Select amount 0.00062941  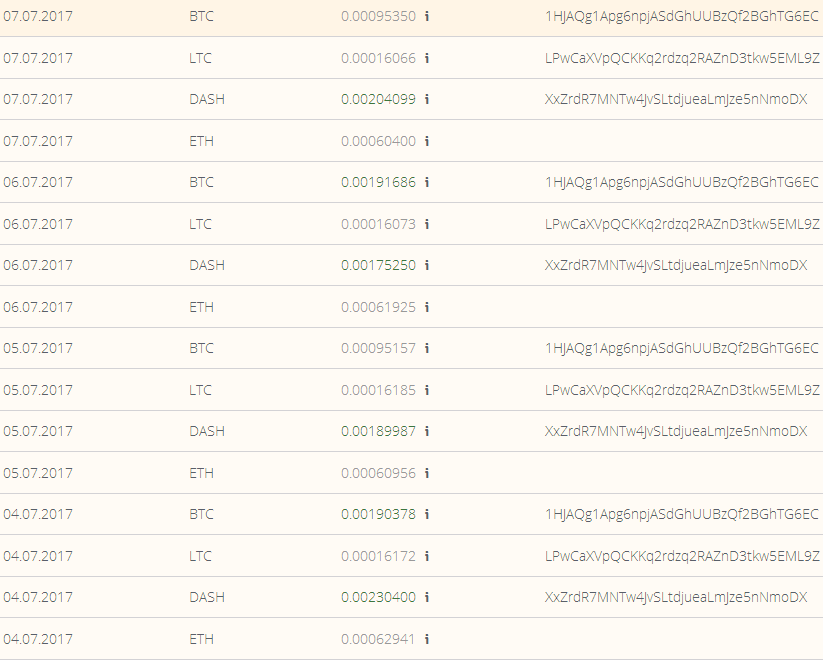pos(378,638)
